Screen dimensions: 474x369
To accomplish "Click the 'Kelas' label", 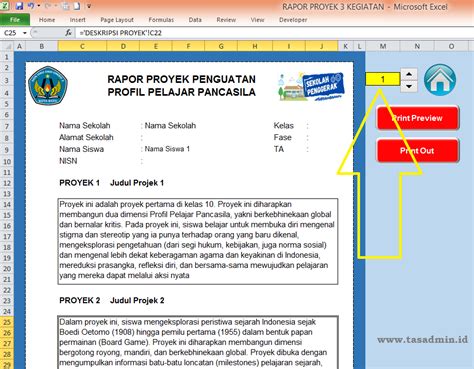I will [284, 126].
